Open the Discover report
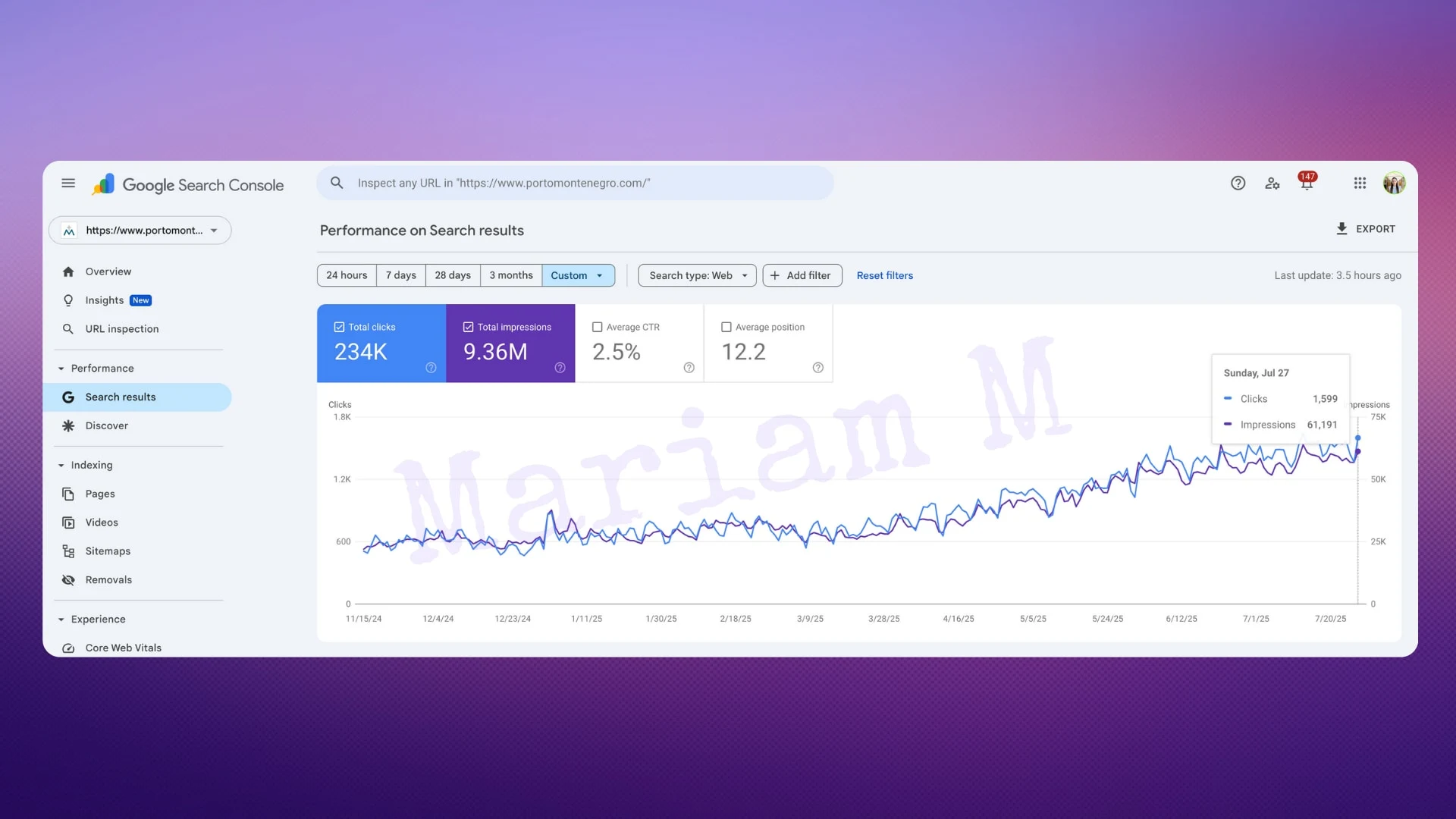Screen dimensions: 1456x819 point(107,425)
